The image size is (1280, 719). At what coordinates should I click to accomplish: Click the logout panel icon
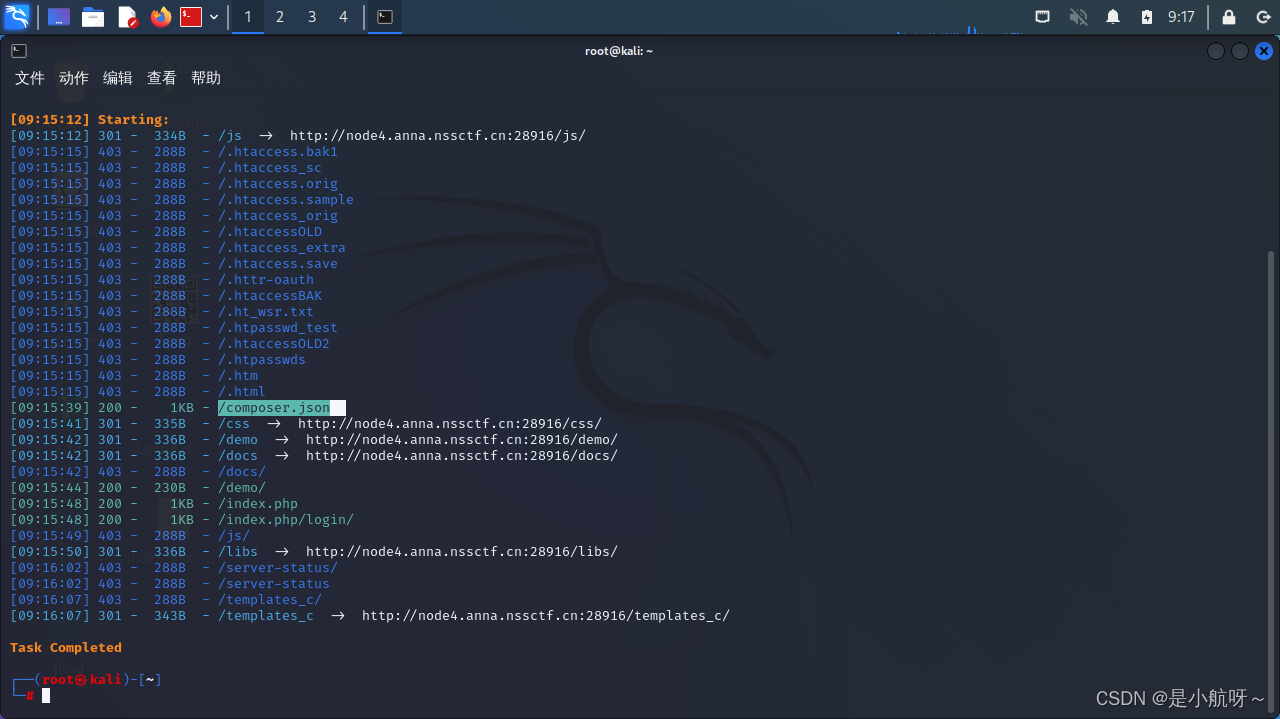(1262, 17)
